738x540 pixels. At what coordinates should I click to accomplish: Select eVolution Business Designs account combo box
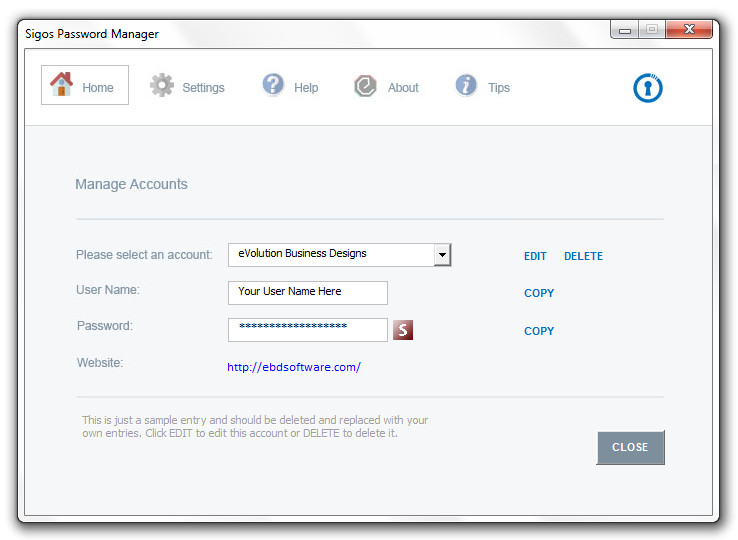(339, 255)
